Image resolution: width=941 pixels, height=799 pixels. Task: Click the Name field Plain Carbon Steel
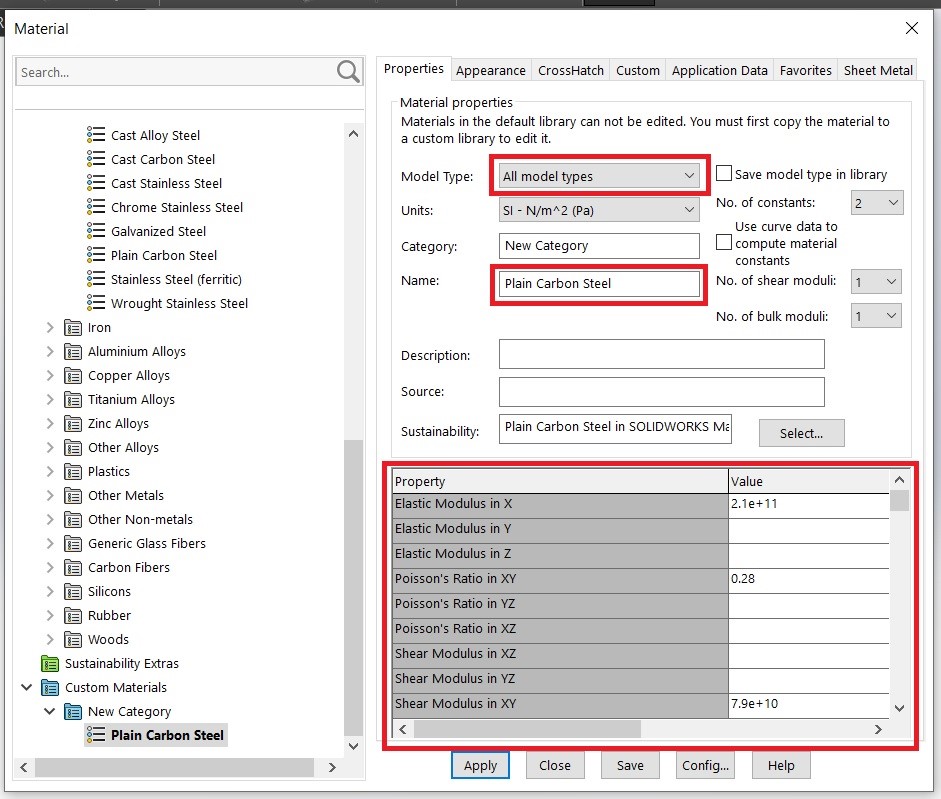(599, 283)
